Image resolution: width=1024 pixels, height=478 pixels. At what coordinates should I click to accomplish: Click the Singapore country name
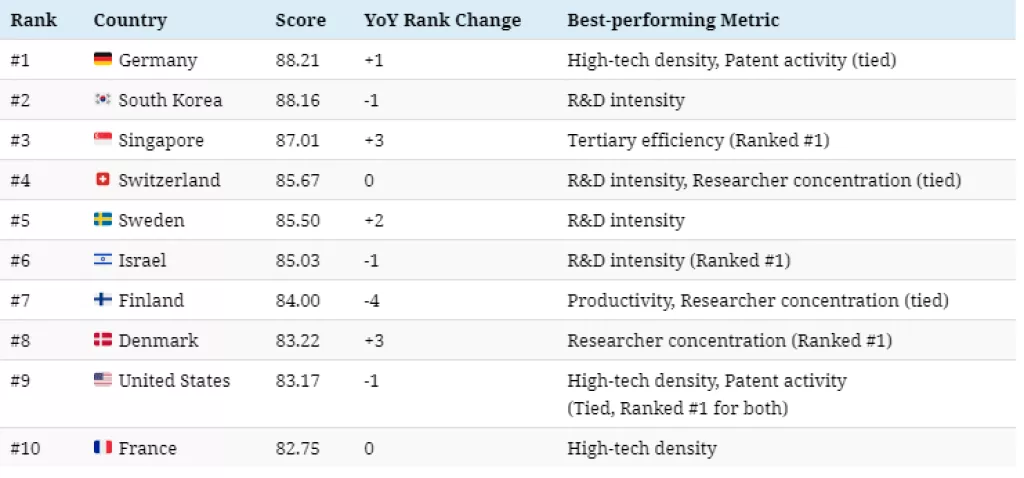click(161, 140)
